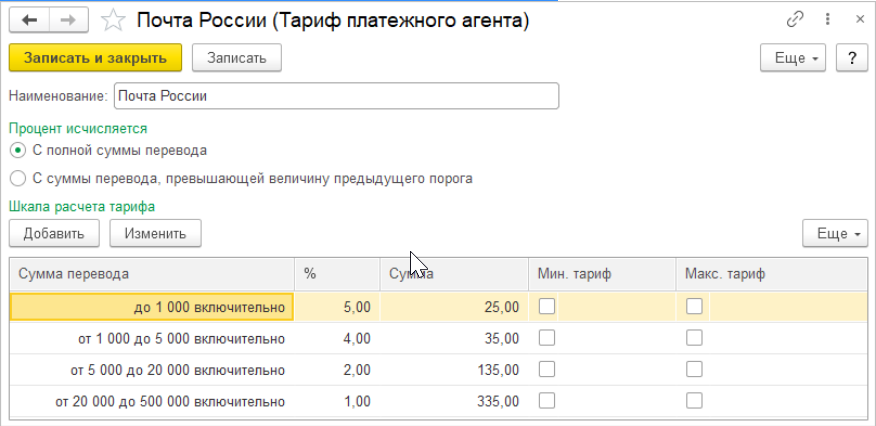Tick Мин. тариф checkbox in 1 000–5 000 row

pyautogui.click(x=547, y=338)
